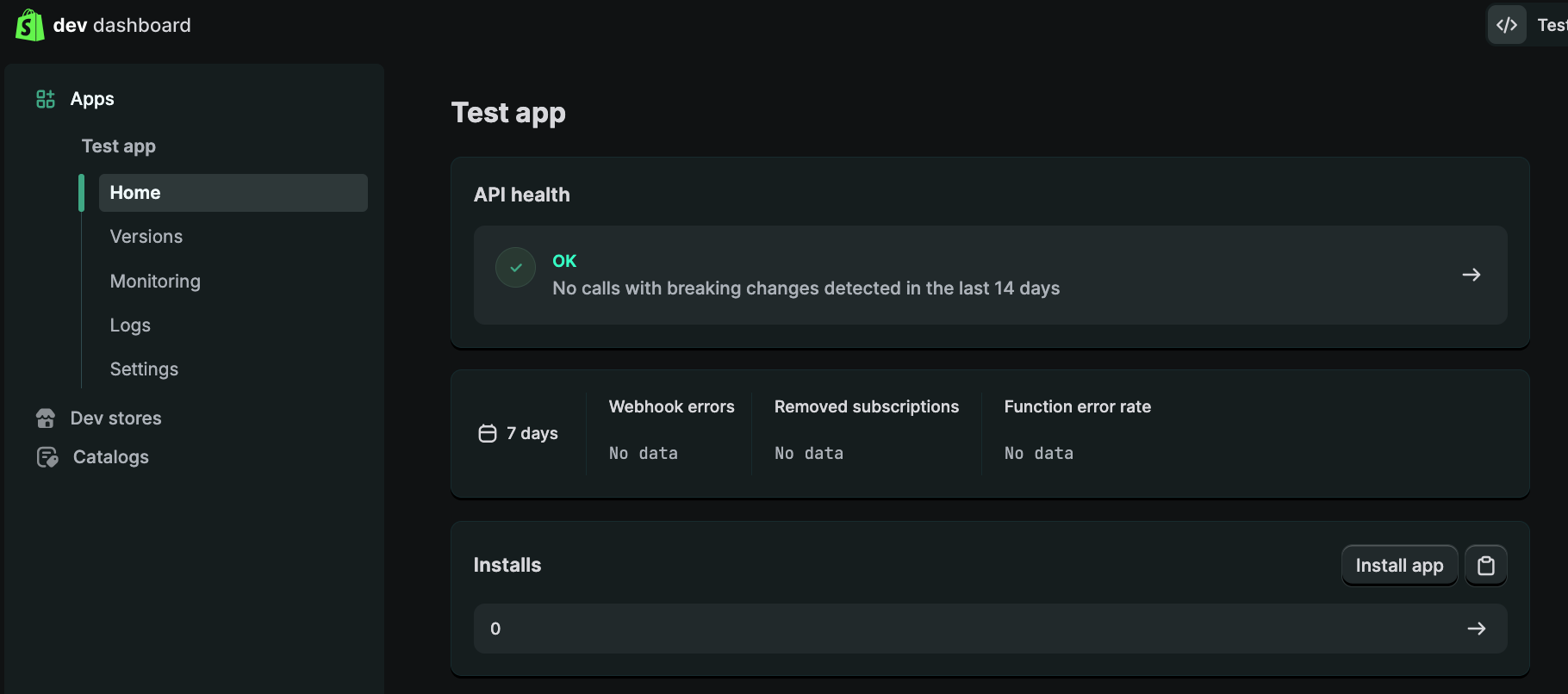Click No data under Webhook errors
This screenshot has width=1568, height=694.
point(644,453)
